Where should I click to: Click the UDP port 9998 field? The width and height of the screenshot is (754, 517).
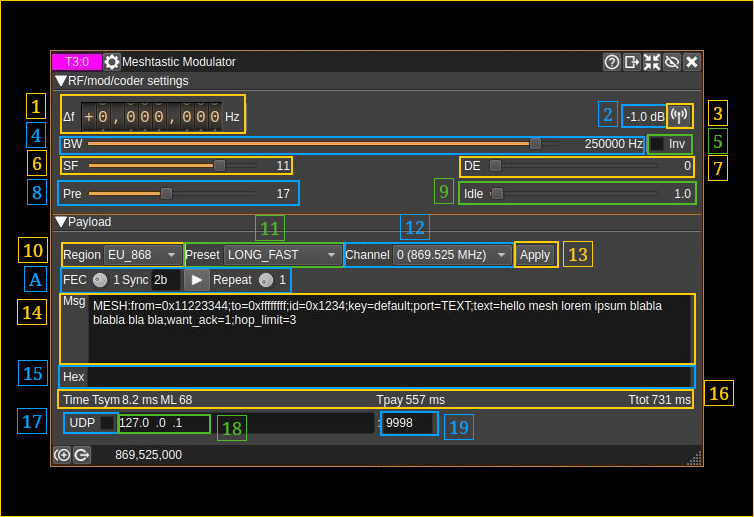point(408,424)
